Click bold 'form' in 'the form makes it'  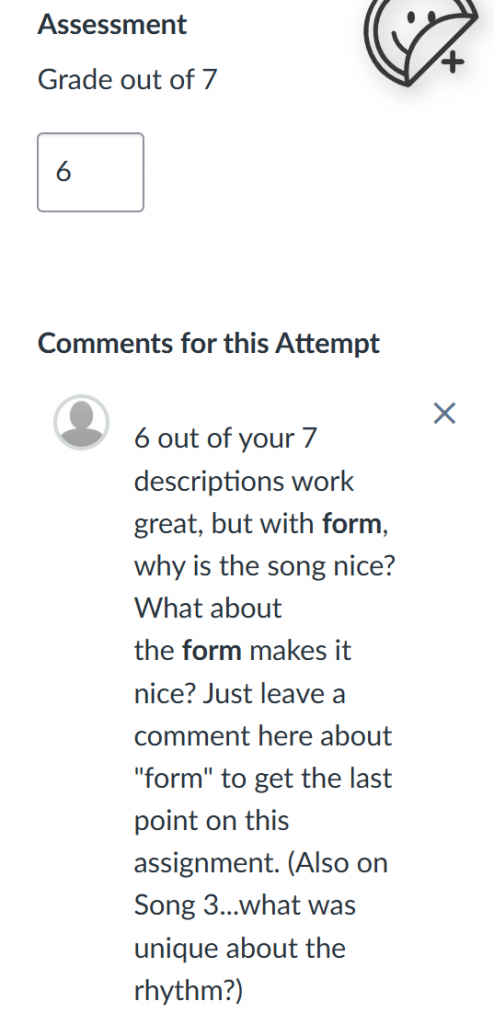(212, 650)
